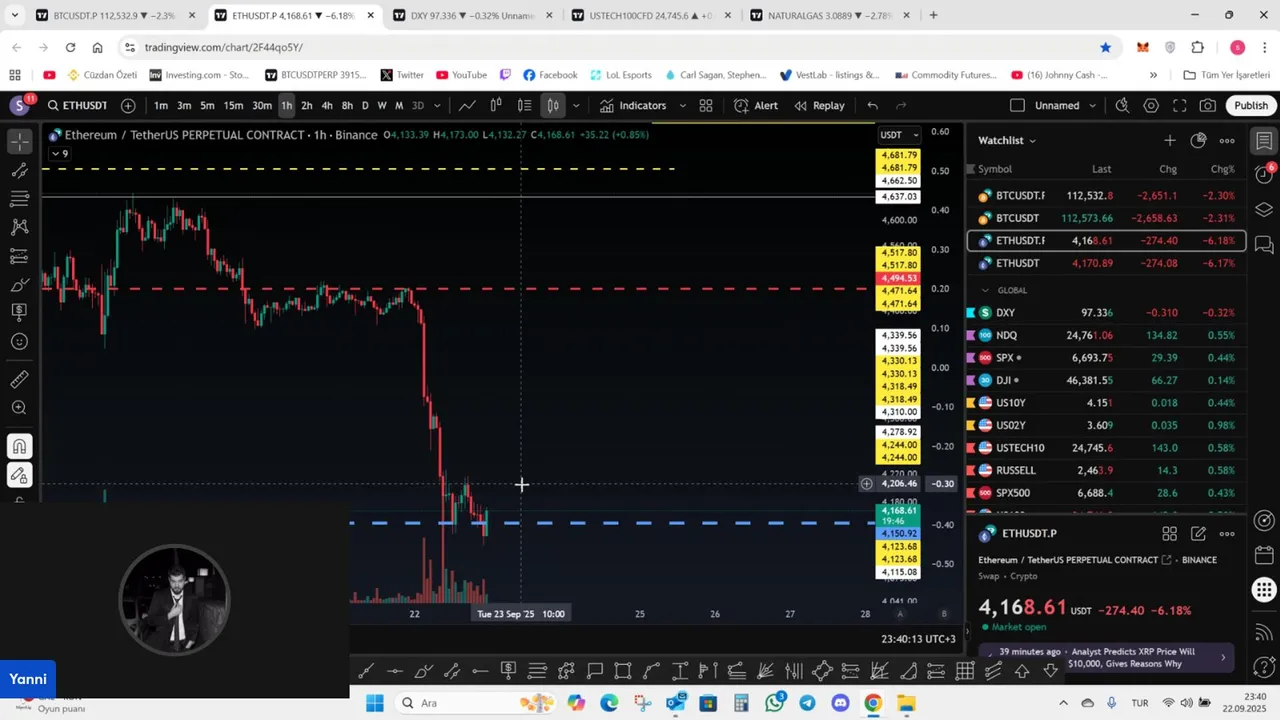Screen dimensions: 1280x720
Task: Switch to the USTECH100CFD browser tab
Action: click(650, 15)
